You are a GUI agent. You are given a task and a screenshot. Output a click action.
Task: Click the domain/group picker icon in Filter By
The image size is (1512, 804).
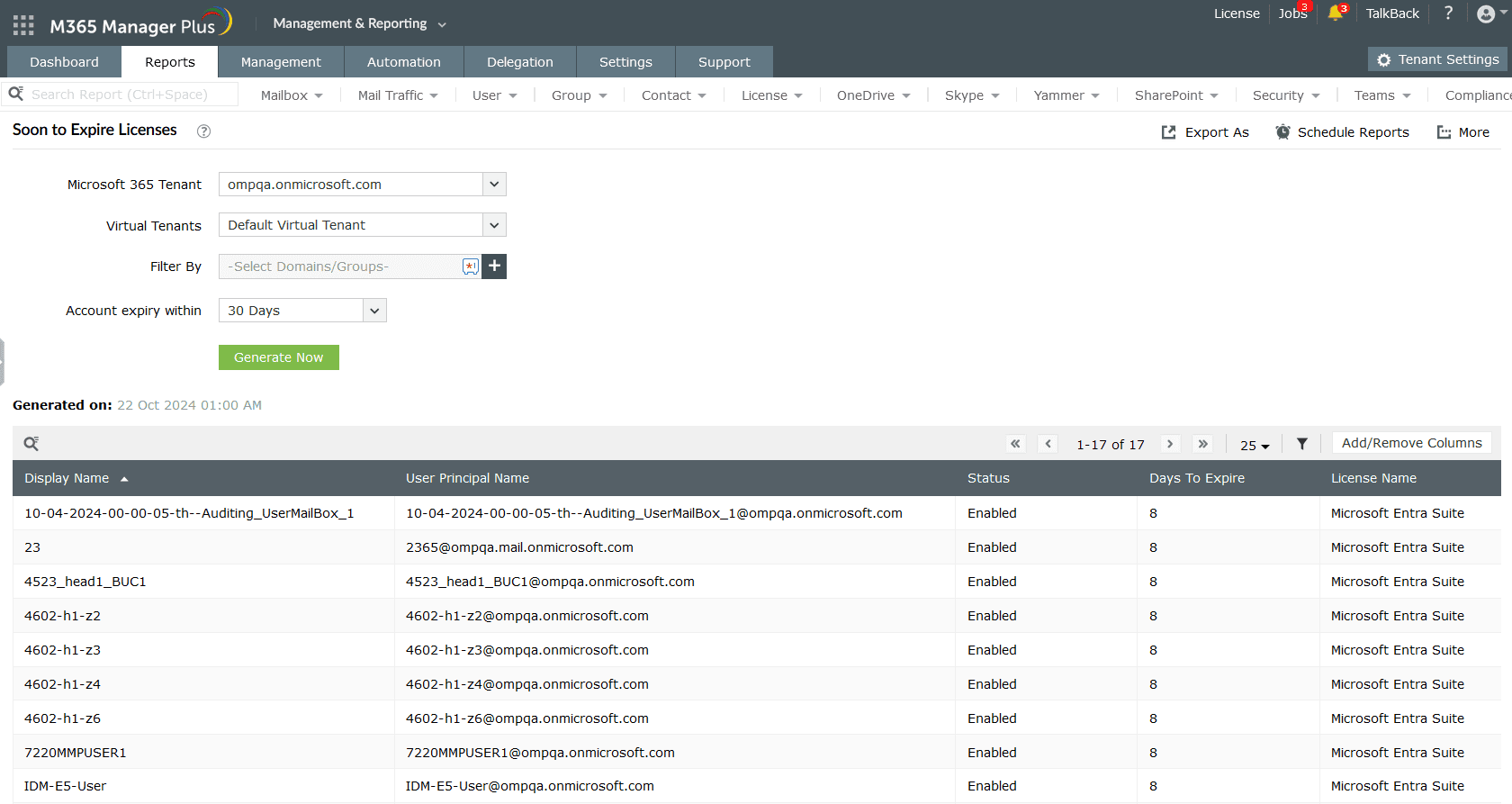tap(470, 266)
